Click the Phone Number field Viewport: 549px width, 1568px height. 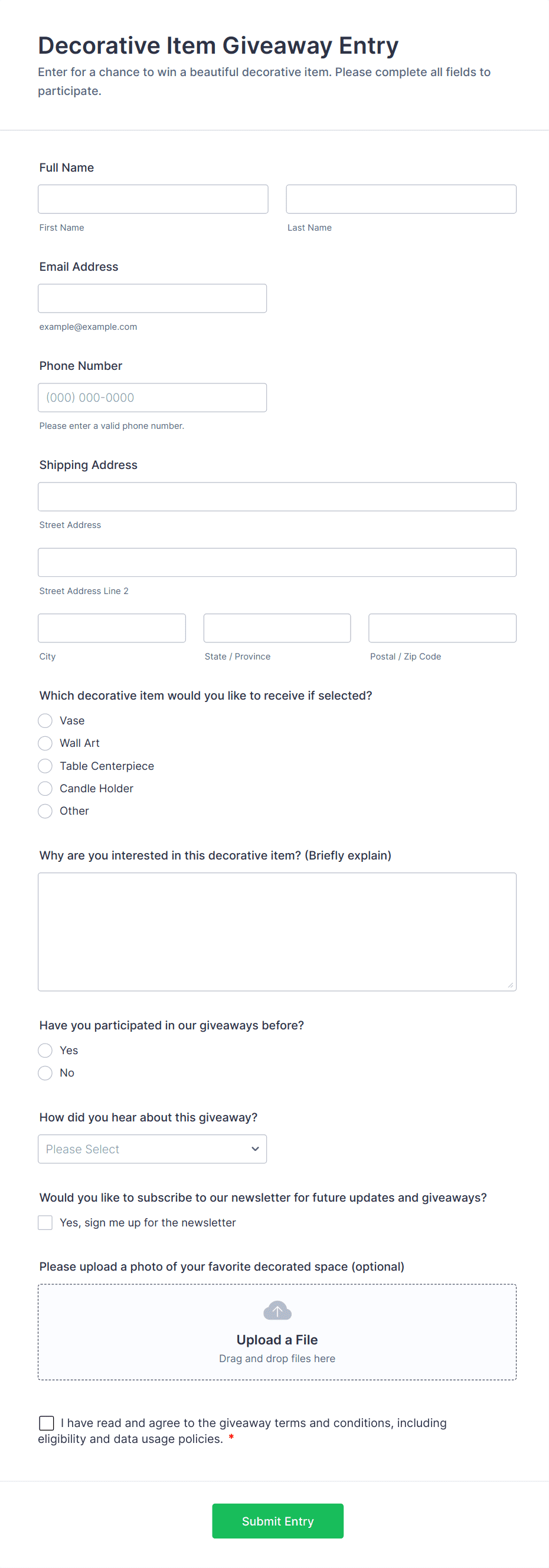[x=152, y=398]
